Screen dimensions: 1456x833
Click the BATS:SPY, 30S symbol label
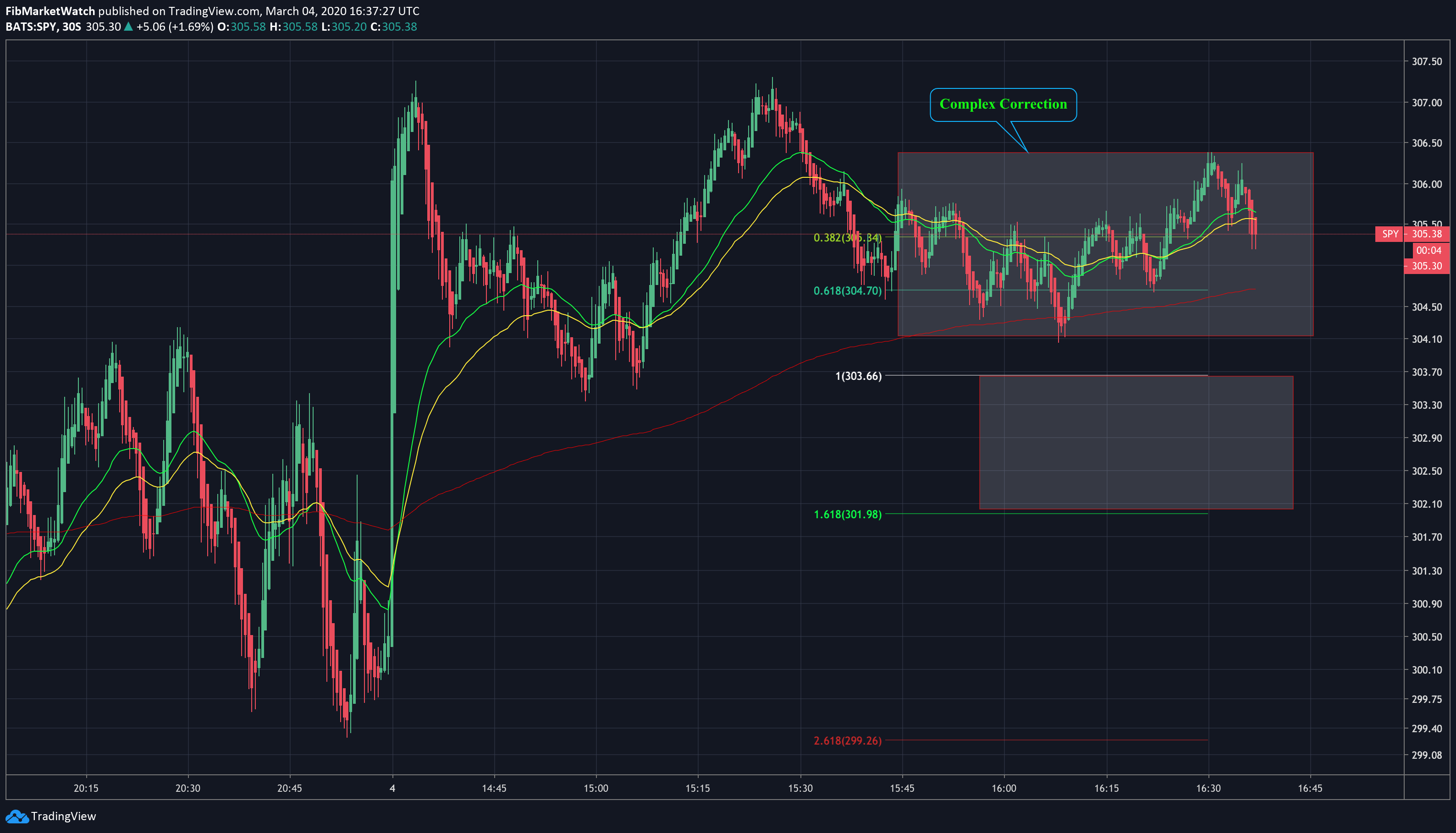coord(43,27)
